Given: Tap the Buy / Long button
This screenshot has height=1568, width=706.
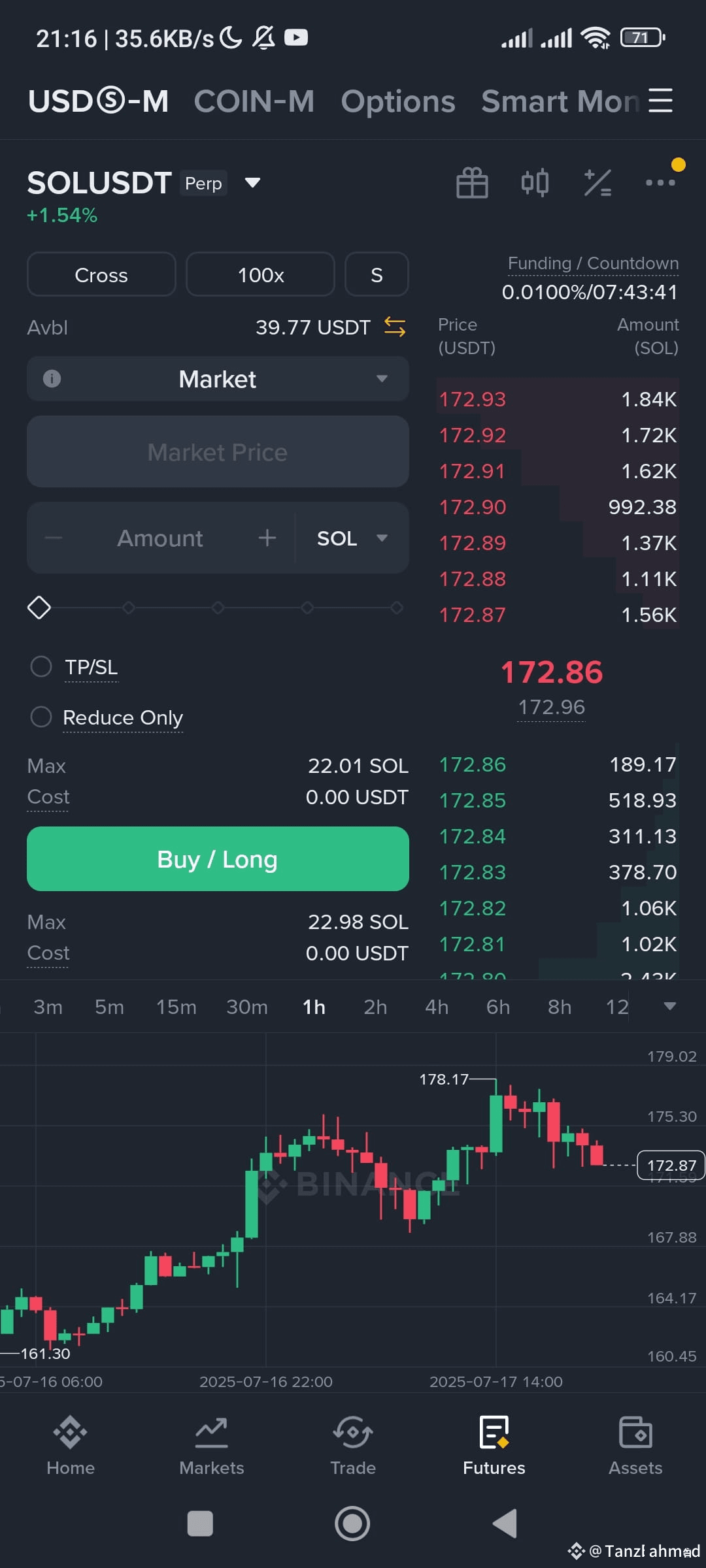Looking at the screenshot, I should click(x=218, y=858).
